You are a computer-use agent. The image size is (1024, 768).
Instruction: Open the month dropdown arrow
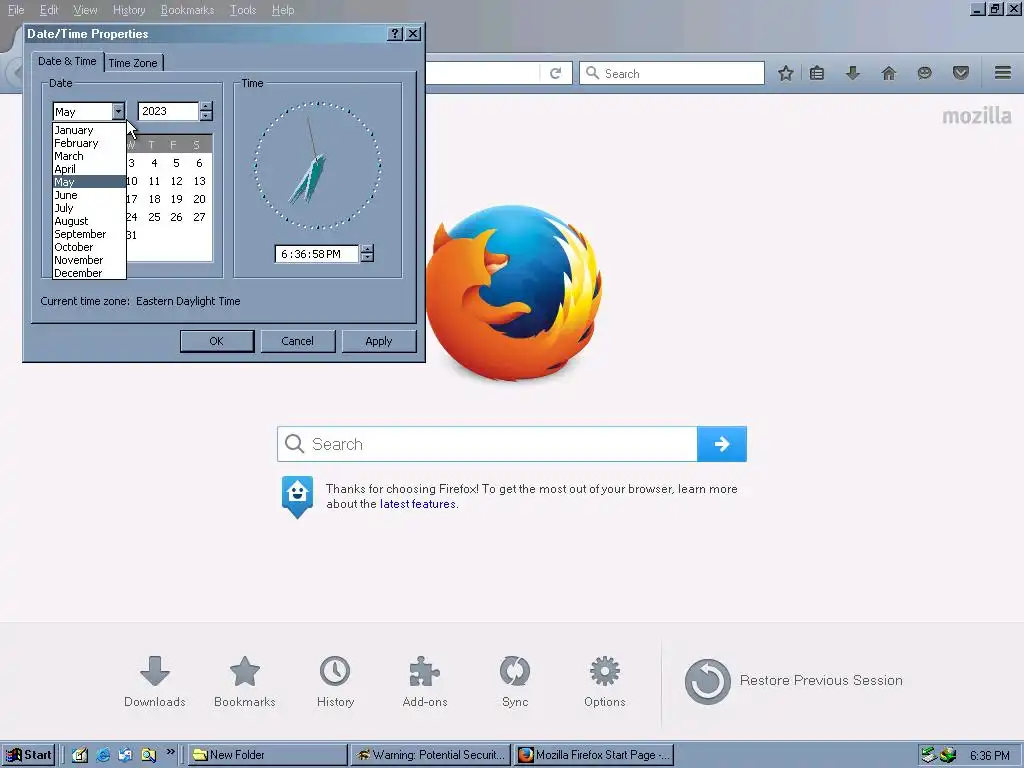coord(118,112)
